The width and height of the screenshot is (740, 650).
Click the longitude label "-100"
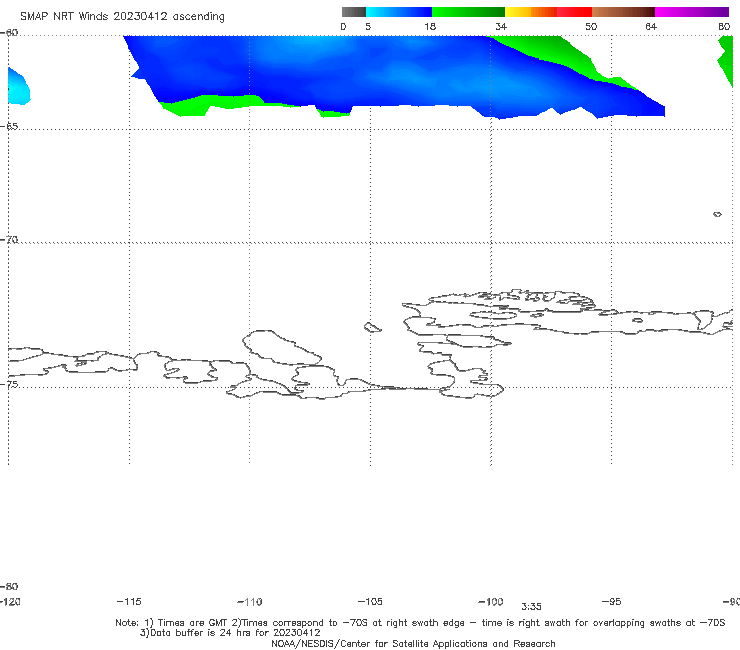coord(491,602)
